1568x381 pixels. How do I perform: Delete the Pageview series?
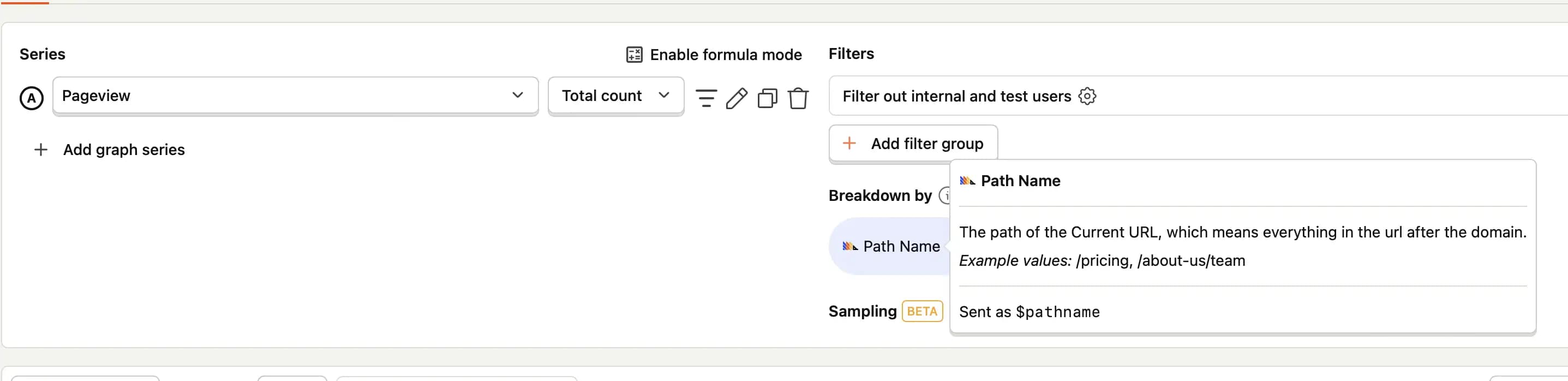798,97
